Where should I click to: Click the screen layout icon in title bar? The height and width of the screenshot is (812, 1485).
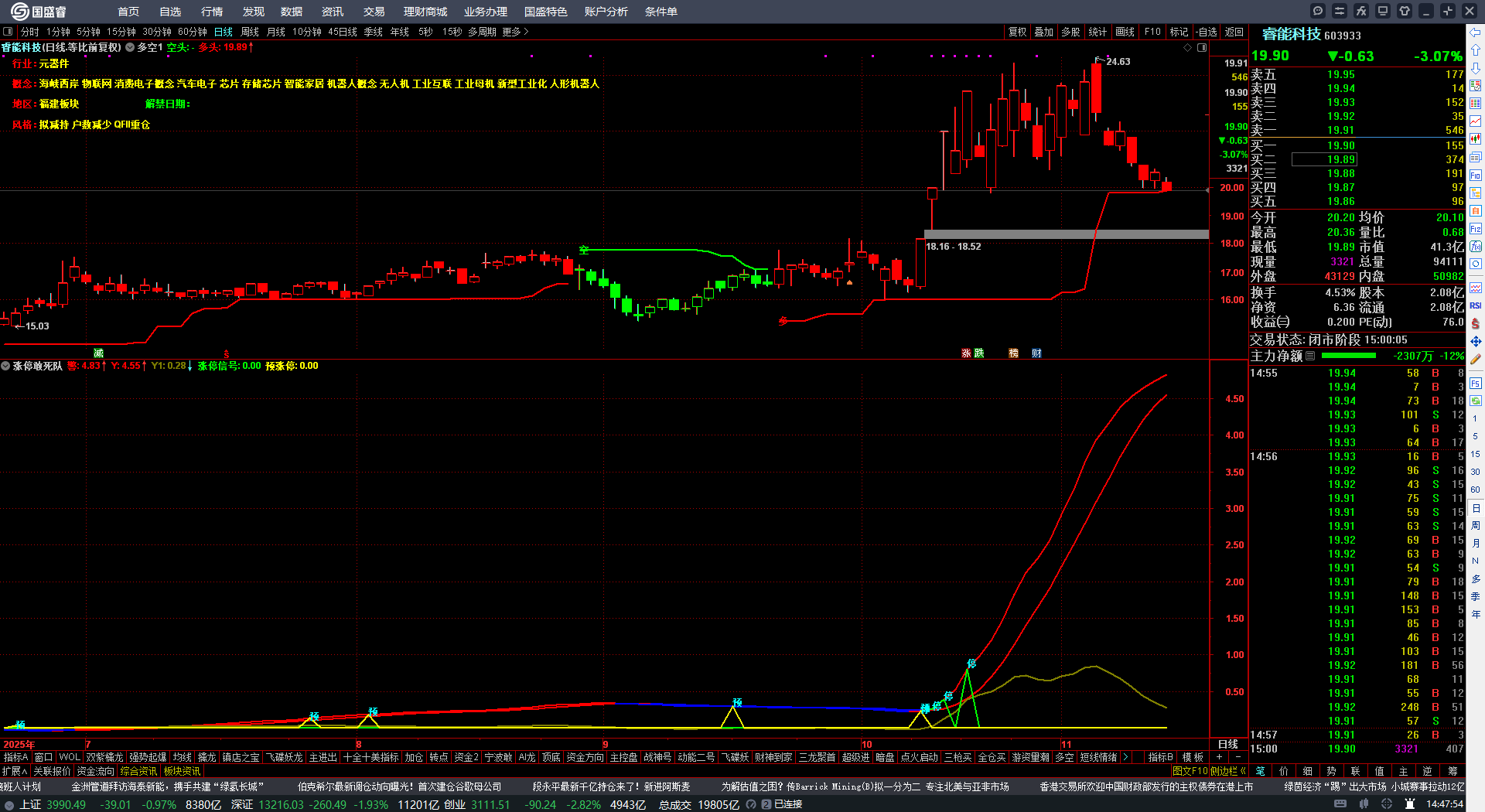point(1383,11)
